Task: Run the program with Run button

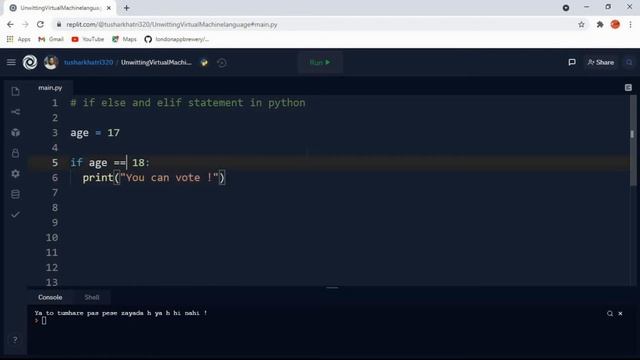Action: tap(320, 62)
